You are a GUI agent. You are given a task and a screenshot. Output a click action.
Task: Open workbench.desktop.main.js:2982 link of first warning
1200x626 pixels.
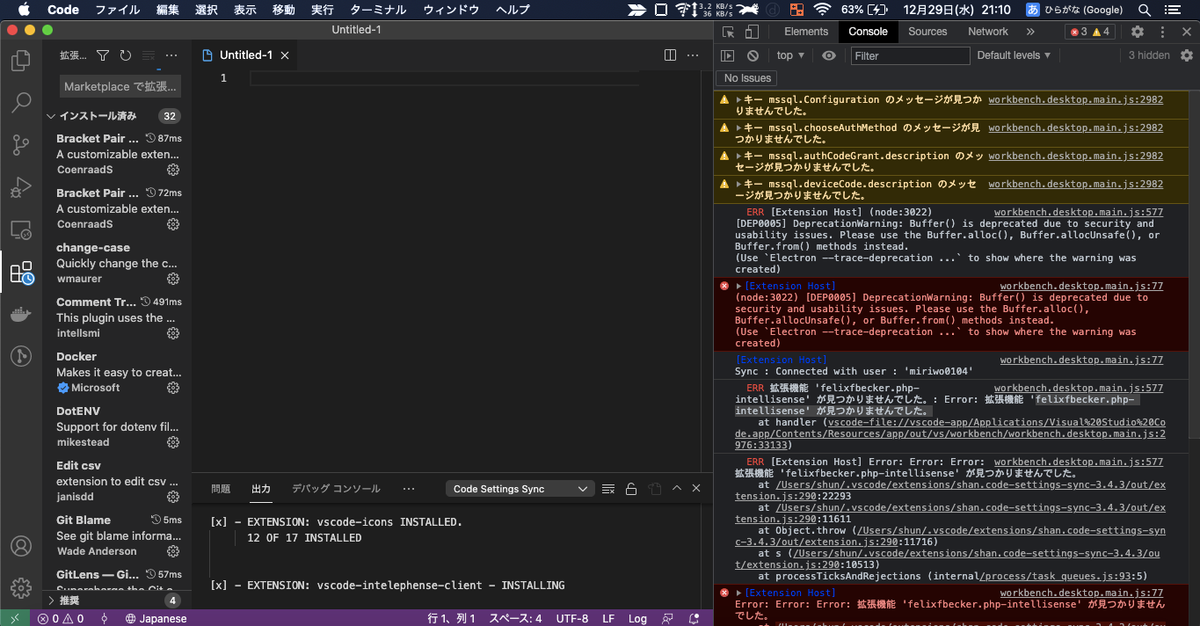(1075, 100)
